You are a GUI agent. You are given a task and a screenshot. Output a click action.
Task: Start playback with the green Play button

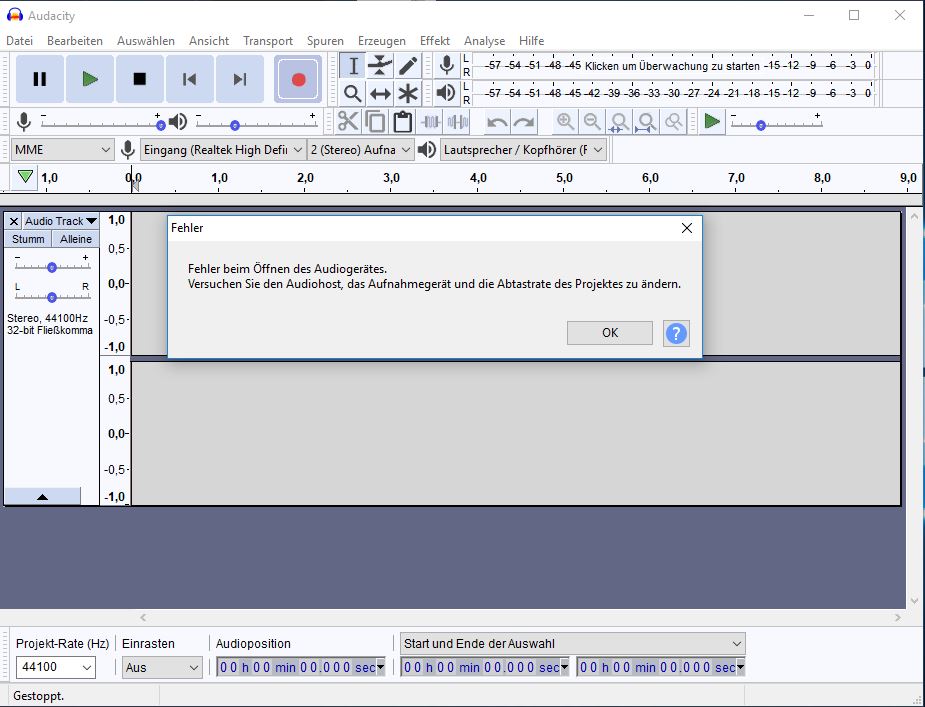pos(90,79)
